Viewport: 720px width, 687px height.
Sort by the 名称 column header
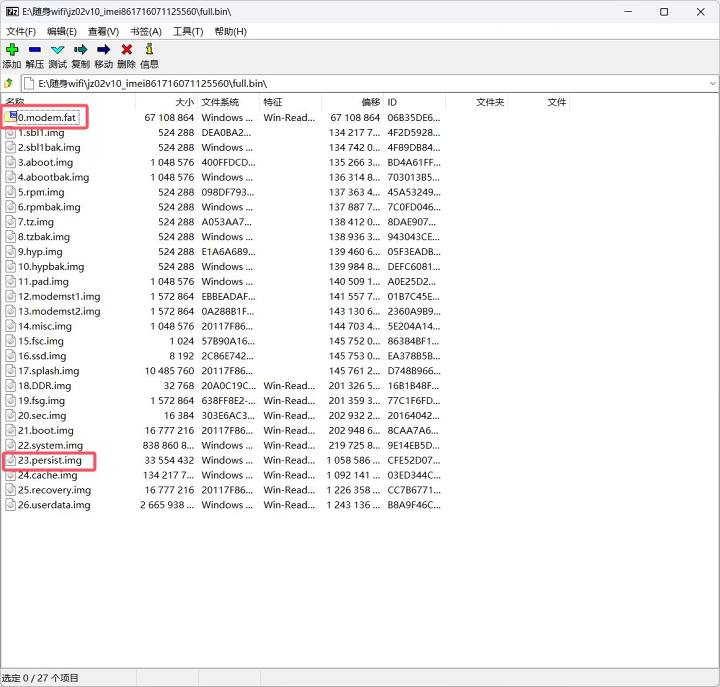[x=68, y=102]
